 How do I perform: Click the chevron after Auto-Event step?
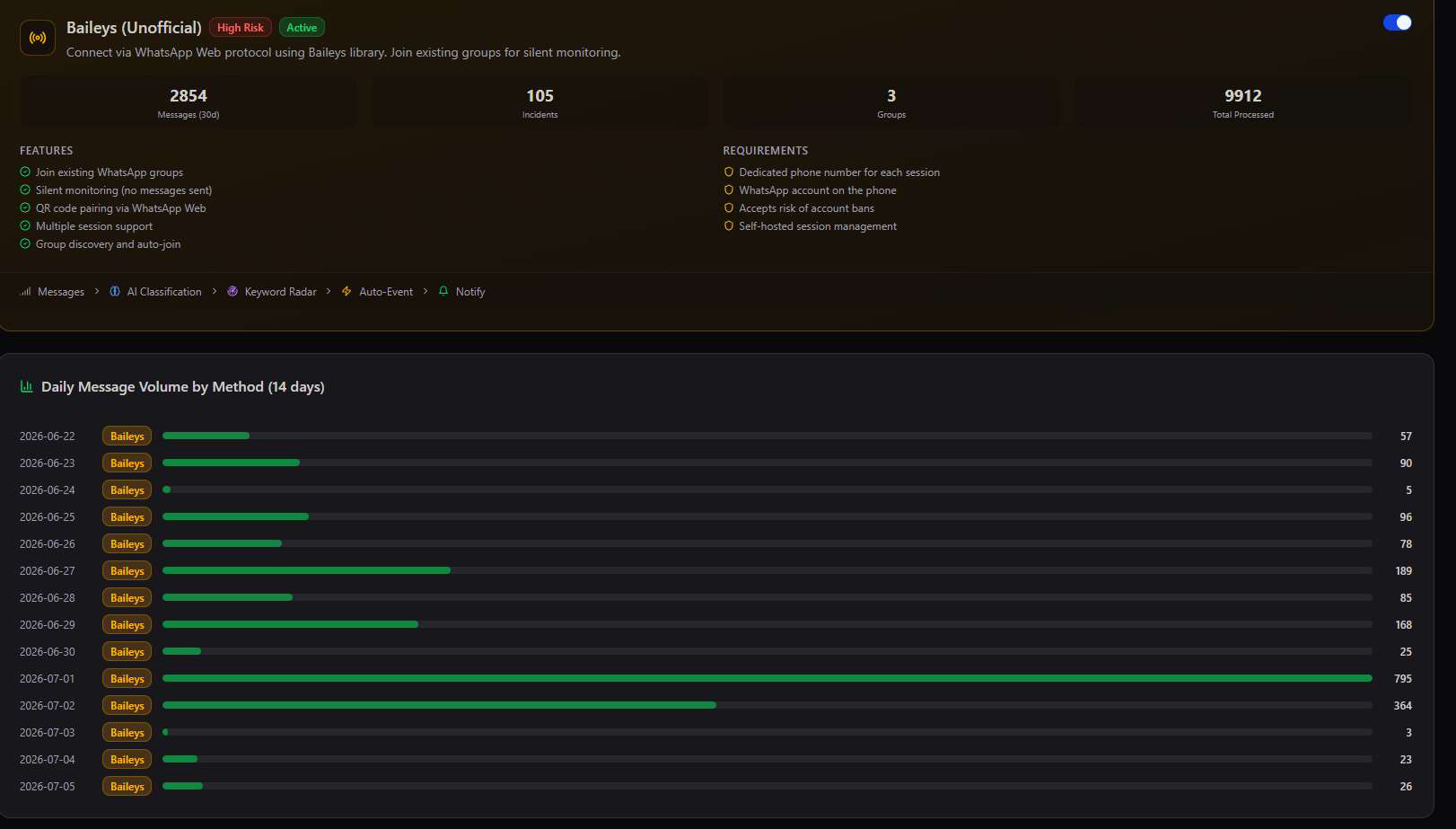click(x=425, y=291)
